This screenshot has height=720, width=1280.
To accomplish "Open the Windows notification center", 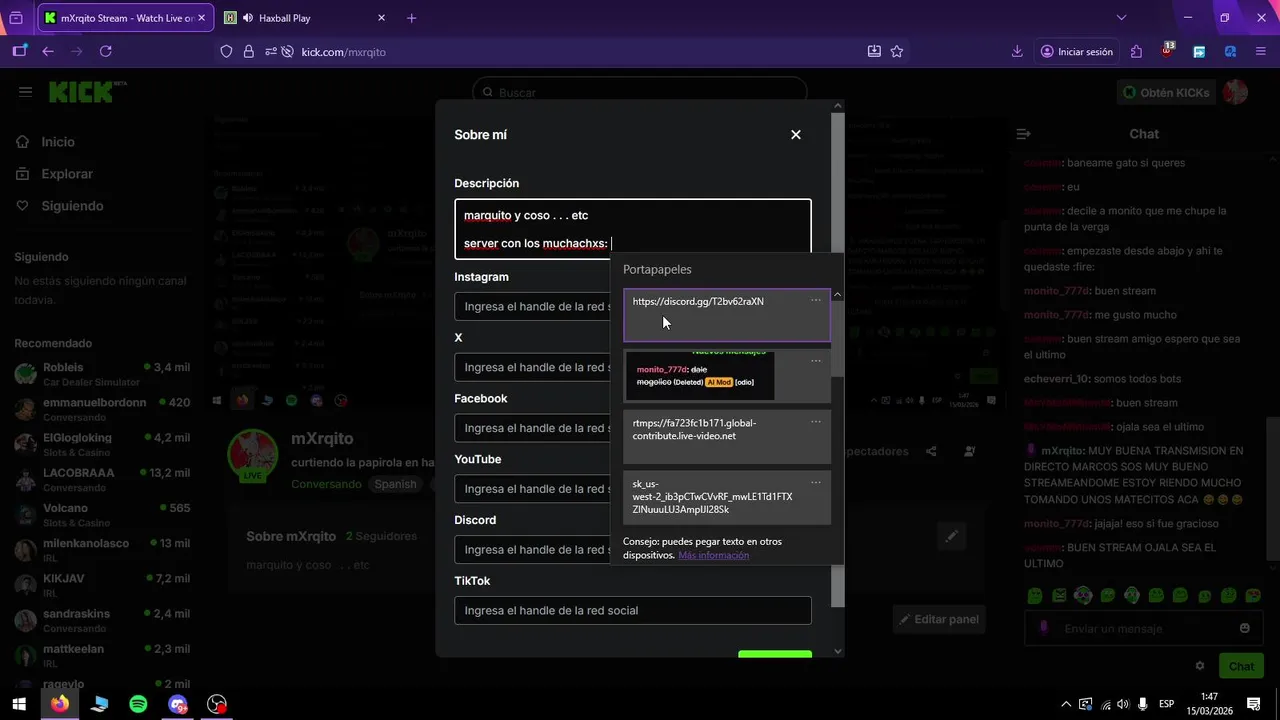I will [x=1252, y=704].
